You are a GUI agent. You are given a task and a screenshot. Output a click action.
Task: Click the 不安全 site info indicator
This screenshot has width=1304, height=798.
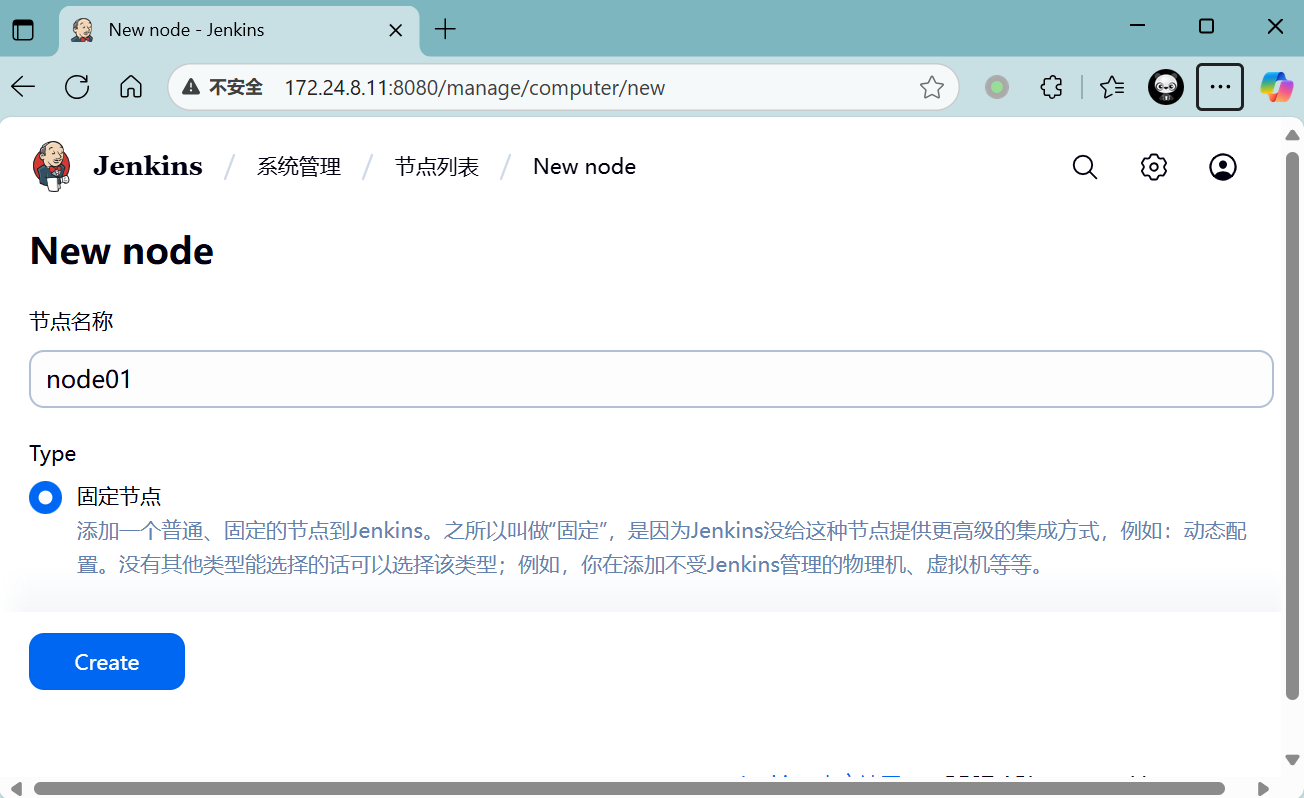click(x=223, y=88)
